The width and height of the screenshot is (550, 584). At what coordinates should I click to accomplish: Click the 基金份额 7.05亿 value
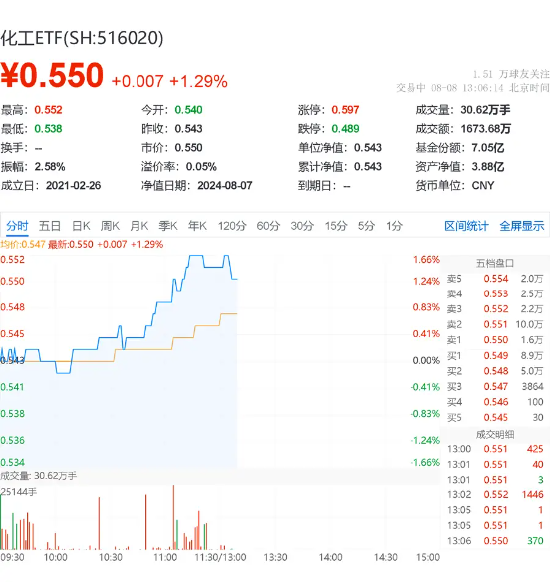point(488,148)
